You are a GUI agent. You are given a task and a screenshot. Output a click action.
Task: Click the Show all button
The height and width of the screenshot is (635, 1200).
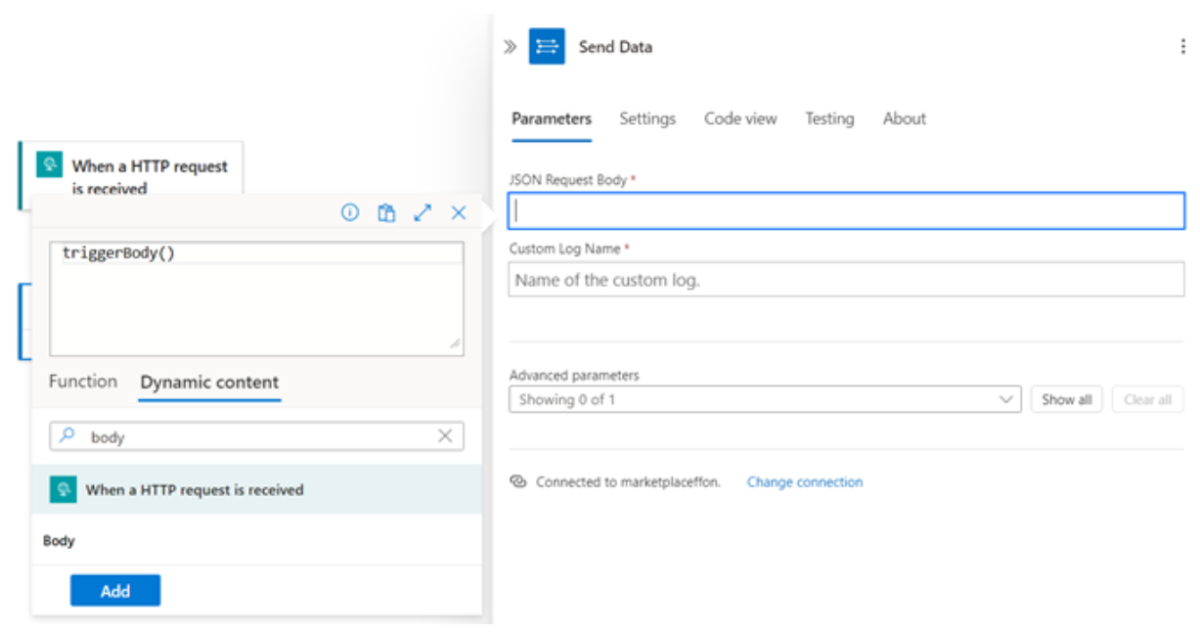tap(1066, 400)
